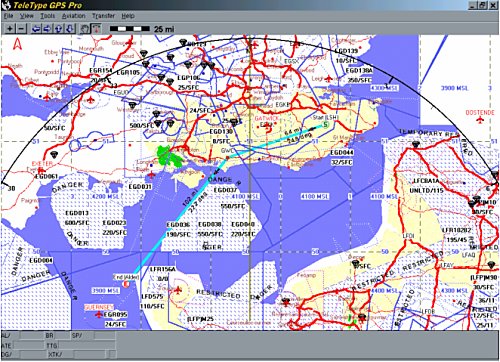Click the Oostende airport symbol
Viewport: 500px width, 362px height.
coord(480,120)
